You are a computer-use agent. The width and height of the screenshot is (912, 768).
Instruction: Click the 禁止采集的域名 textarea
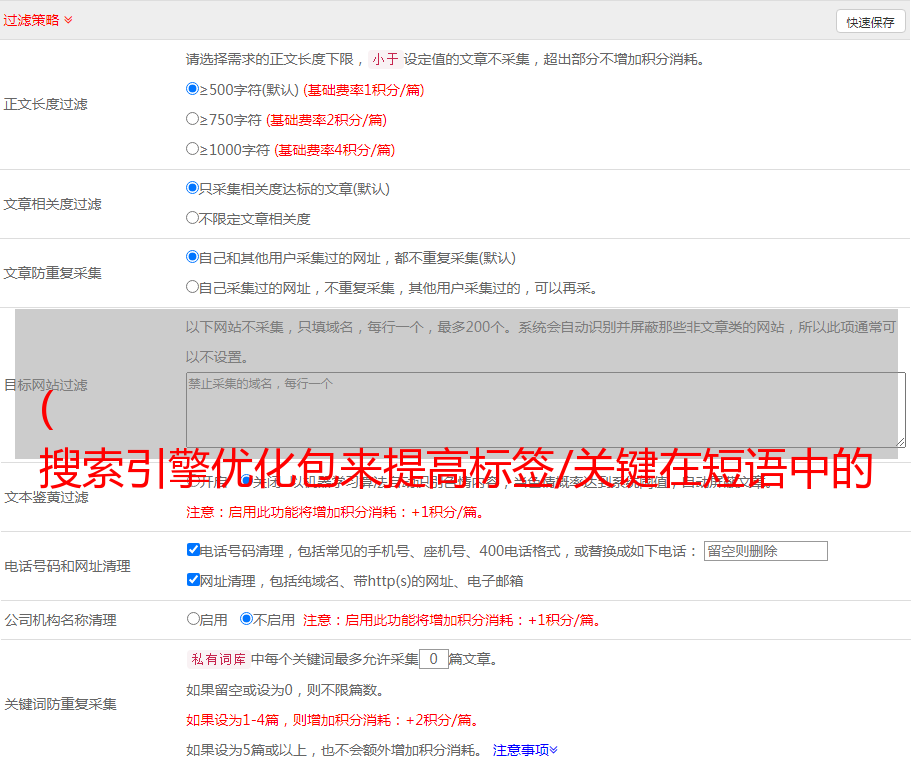(546, 410)
